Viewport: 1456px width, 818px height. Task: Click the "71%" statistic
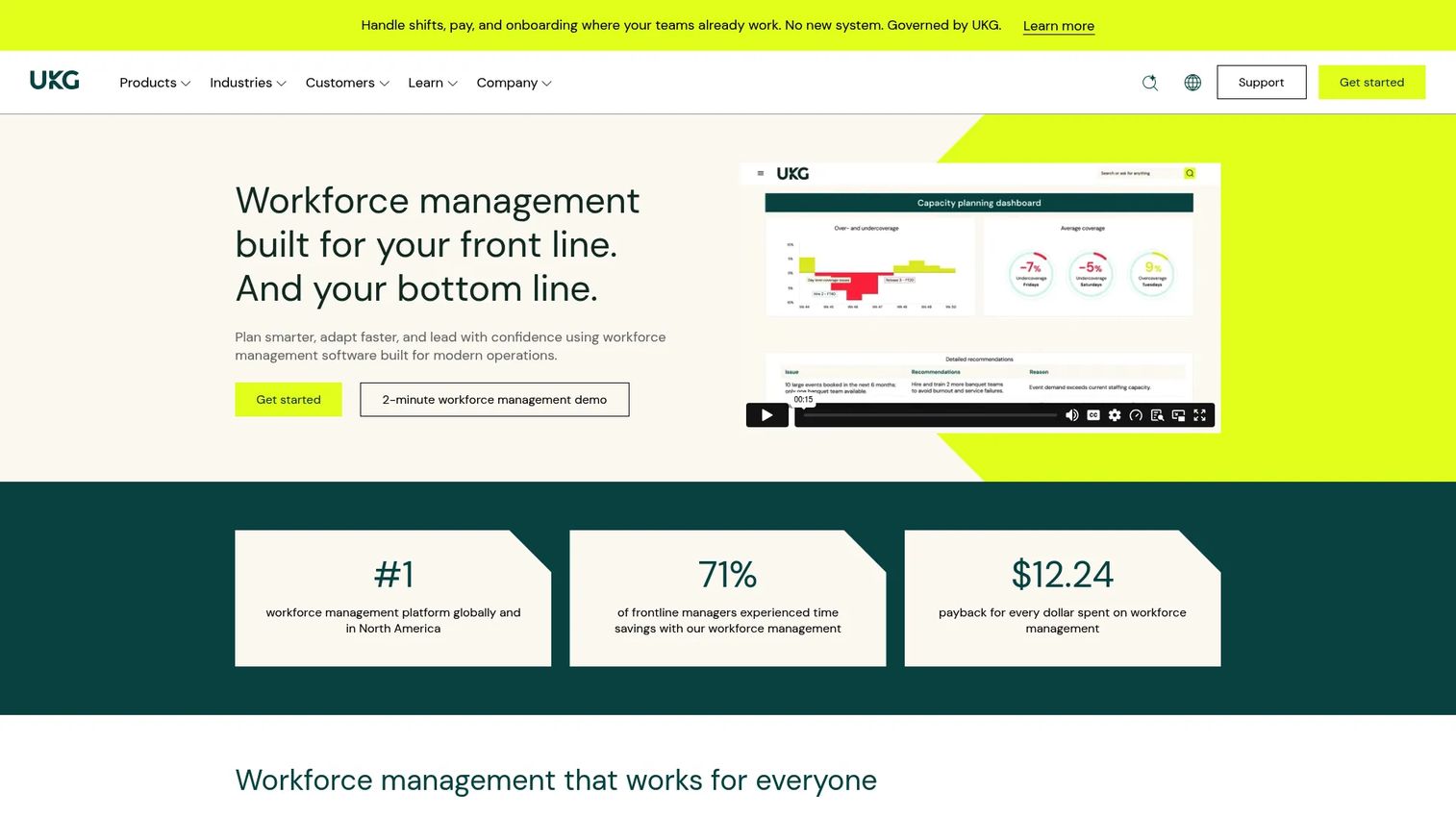[x=727, y=574]
